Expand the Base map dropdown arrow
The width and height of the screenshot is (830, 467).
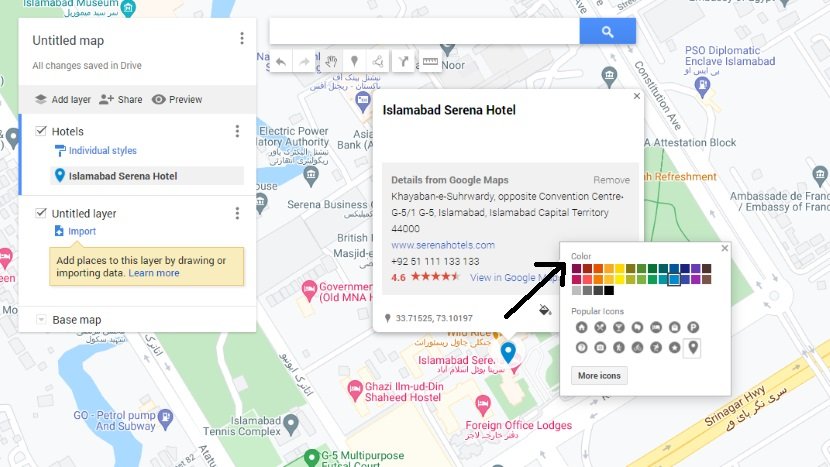[x=41, y=320]
